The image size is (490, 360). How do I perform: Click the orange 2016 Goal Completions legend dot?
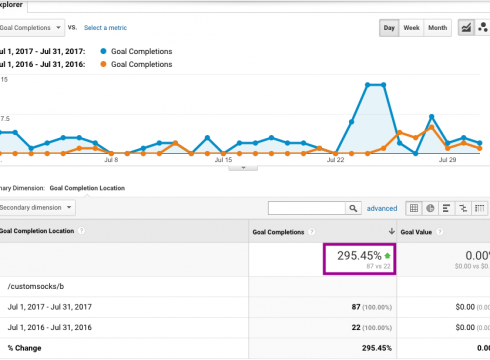click(x=103, y=64)
